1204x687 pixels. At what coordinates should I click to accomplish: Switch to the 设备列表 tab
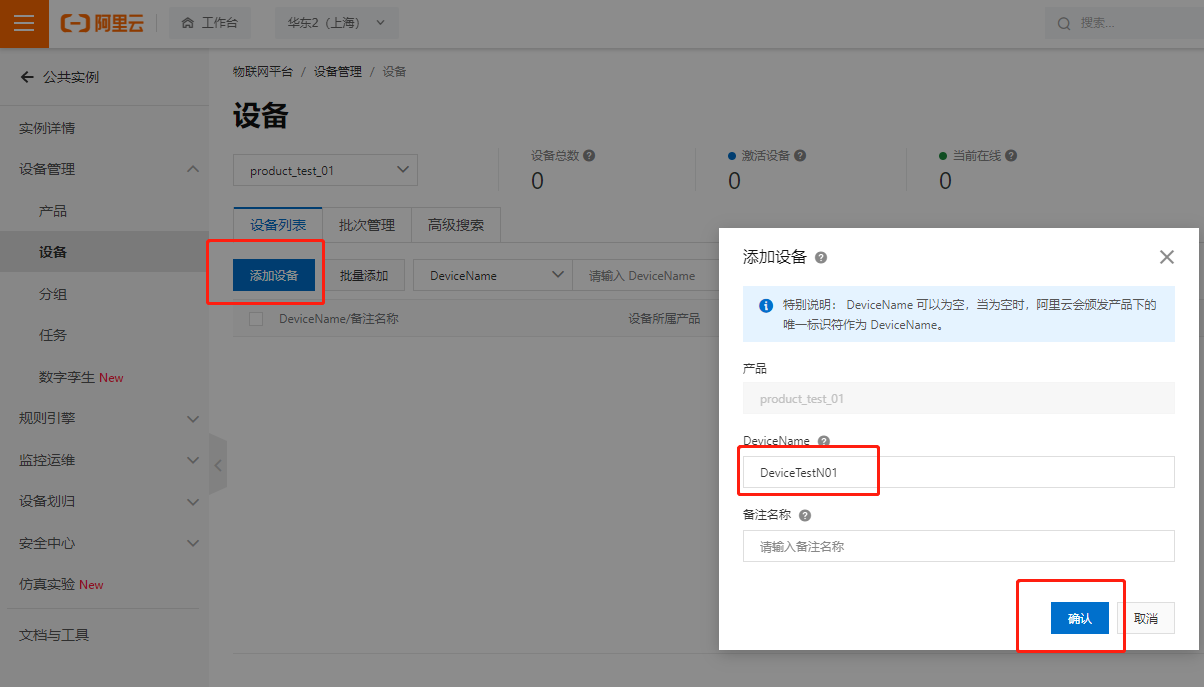point(278,225)
